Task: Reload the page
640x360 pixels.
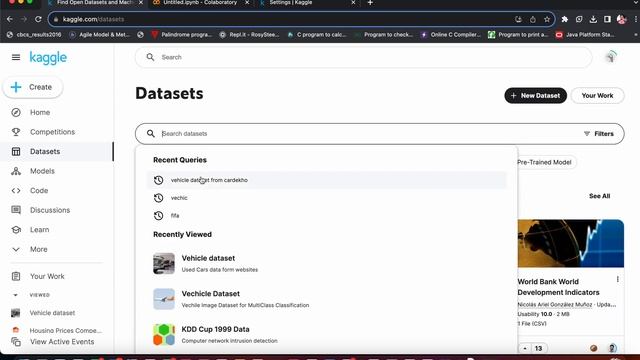Action: click(38, 19)
